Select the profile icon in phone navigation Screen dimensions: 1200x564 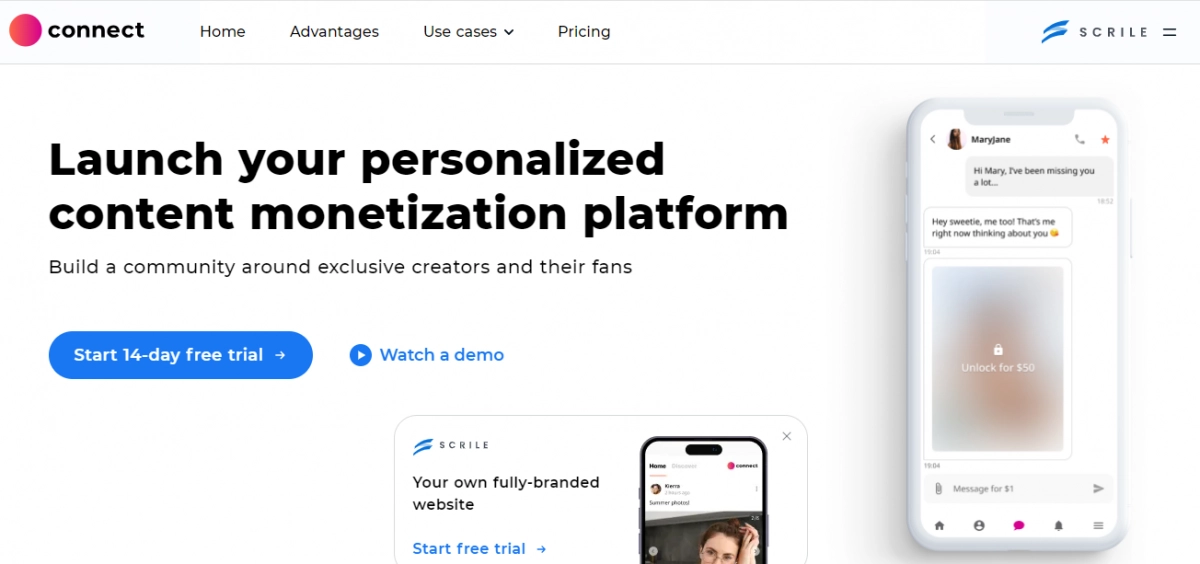pos(979,525)
